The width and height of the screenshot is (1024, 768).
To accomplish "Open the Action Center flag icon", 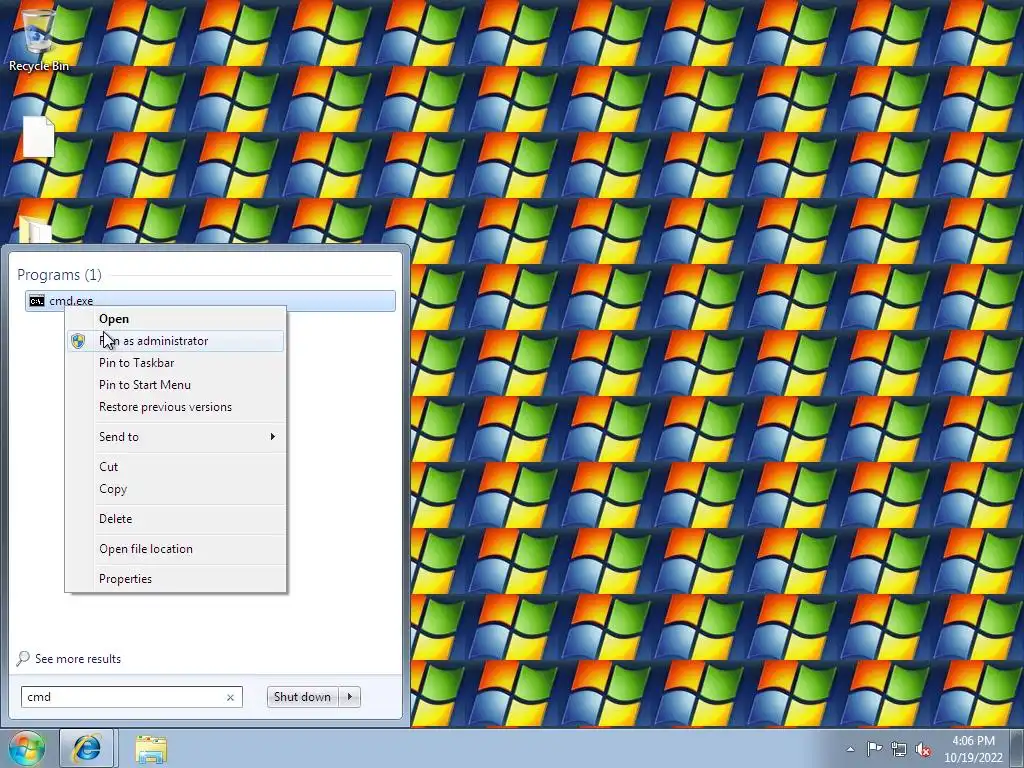I will click(x=874, y=748).
